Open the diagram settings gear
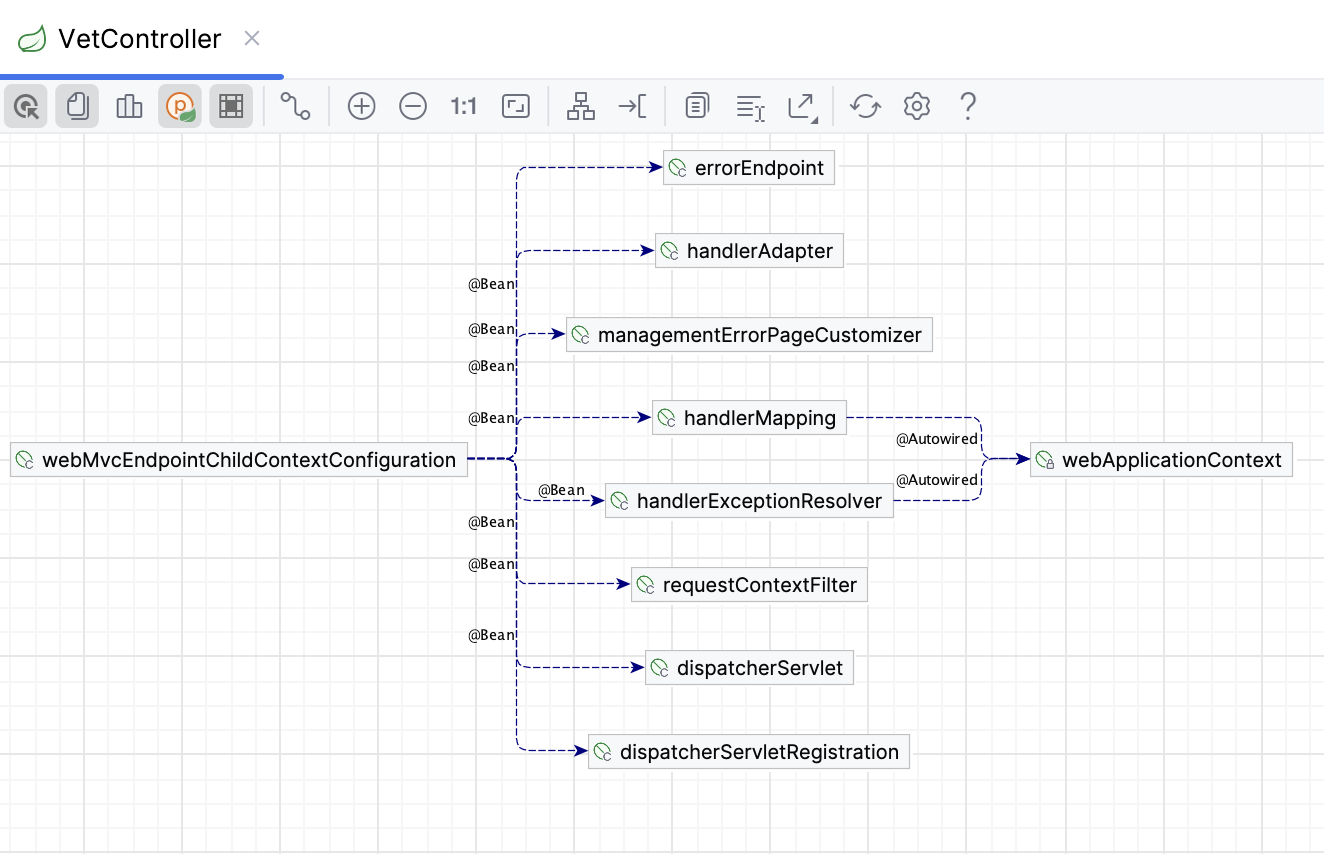Screen dimensions: 1324x854 coord(916,106)
